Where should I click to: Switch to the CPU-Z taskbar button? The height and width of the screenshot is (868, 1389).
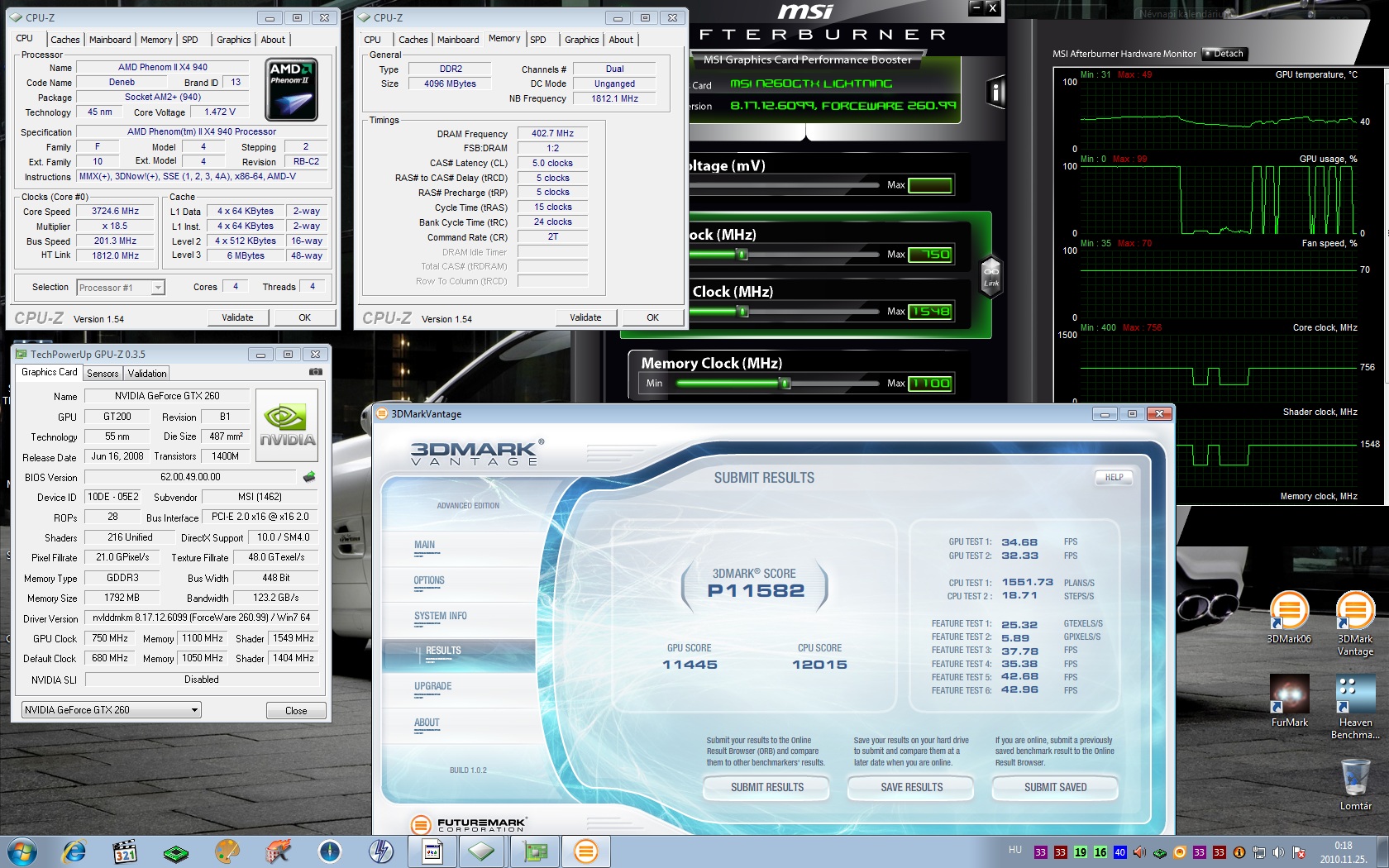click(x=481, y=851)
